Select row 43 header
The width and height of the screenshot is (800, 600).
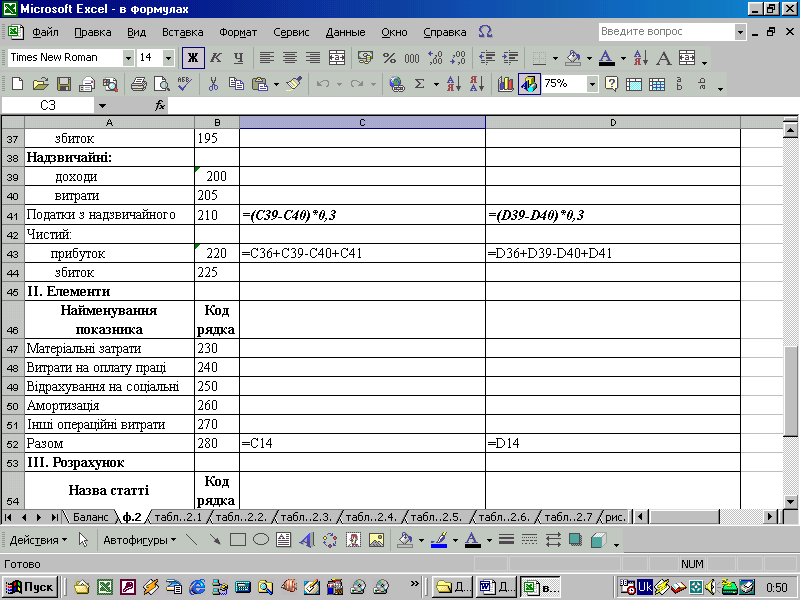tap(12, 254)
